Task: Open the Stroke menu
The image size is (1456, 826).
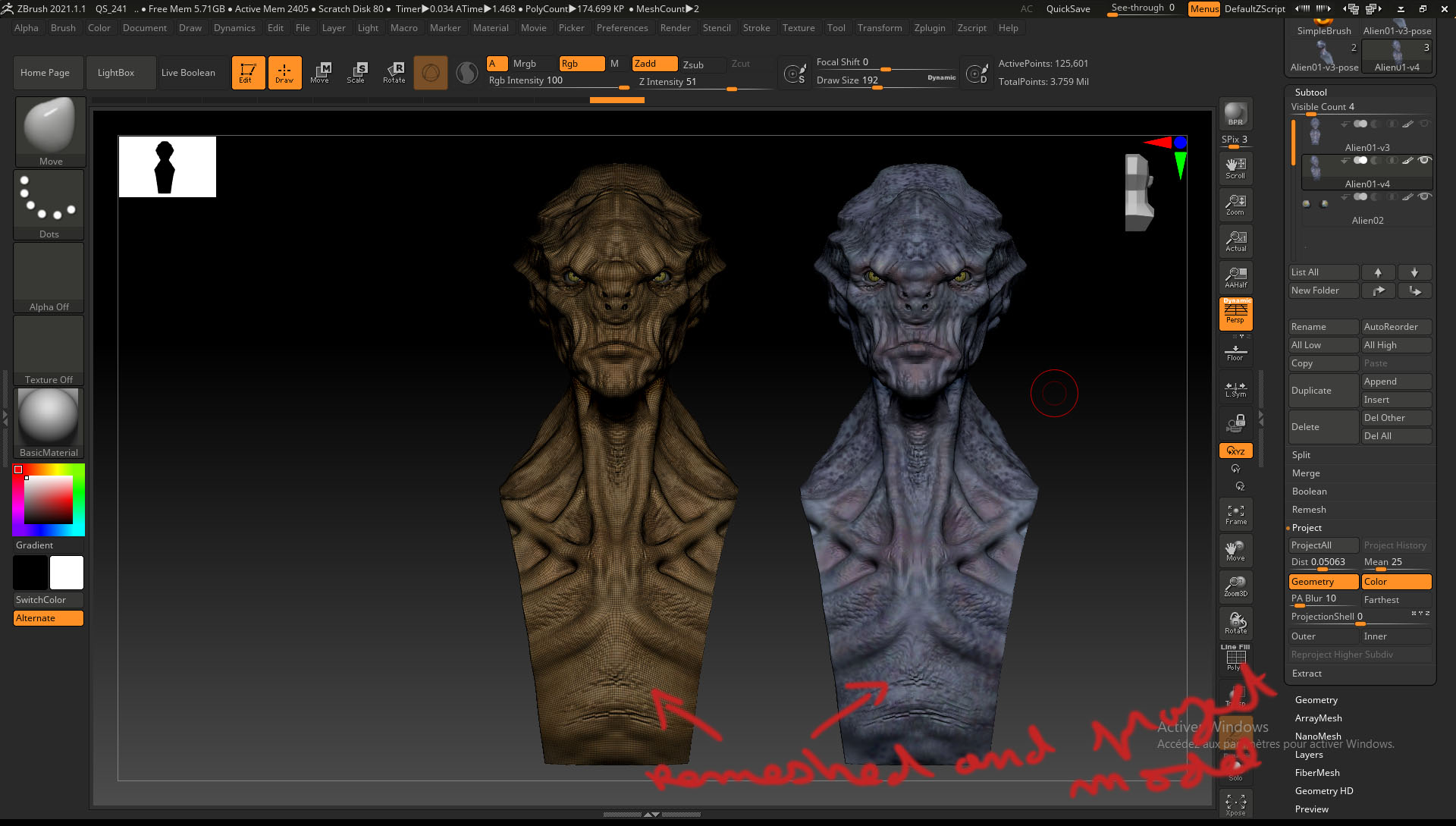Action: click(756, 28)
